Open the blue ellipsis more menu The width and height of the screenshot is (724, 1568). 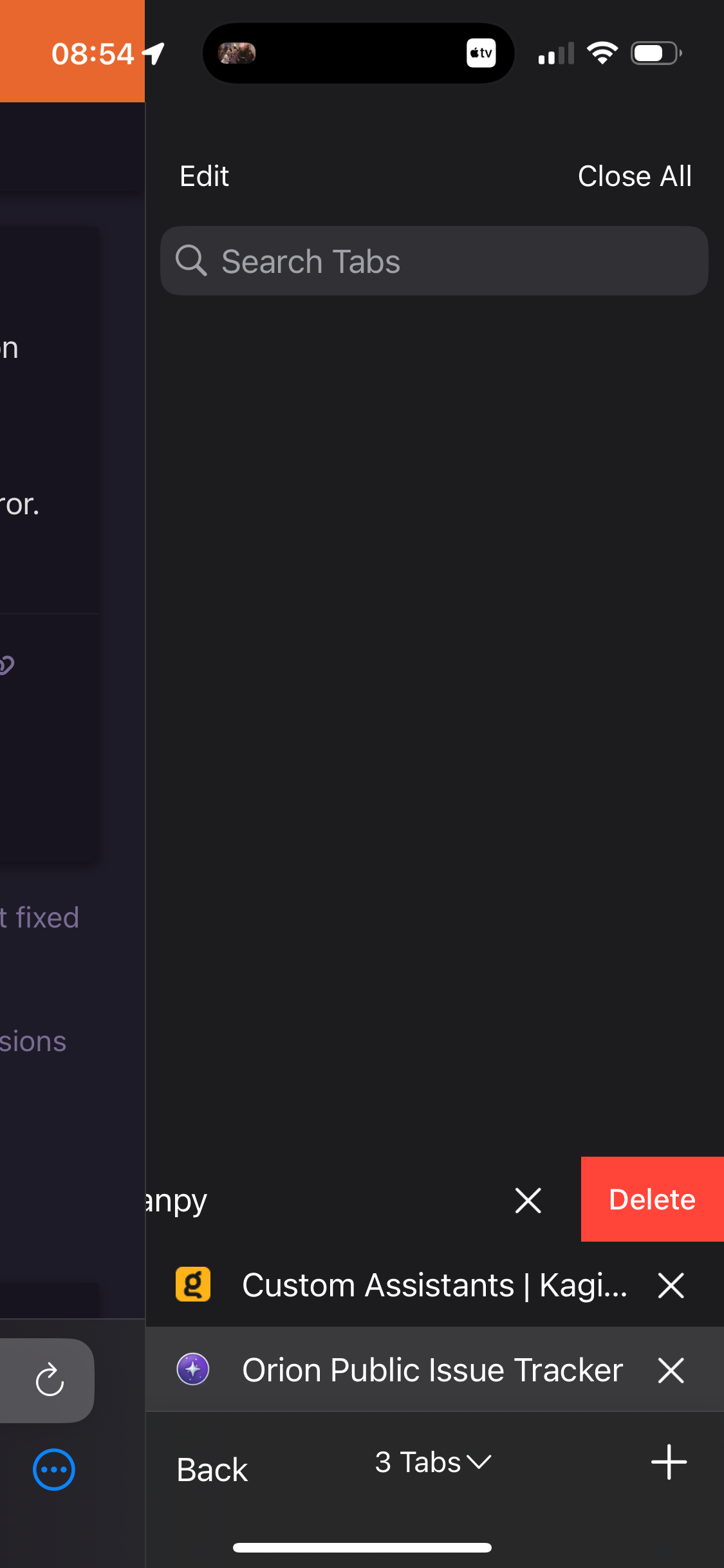[54, 1470]
